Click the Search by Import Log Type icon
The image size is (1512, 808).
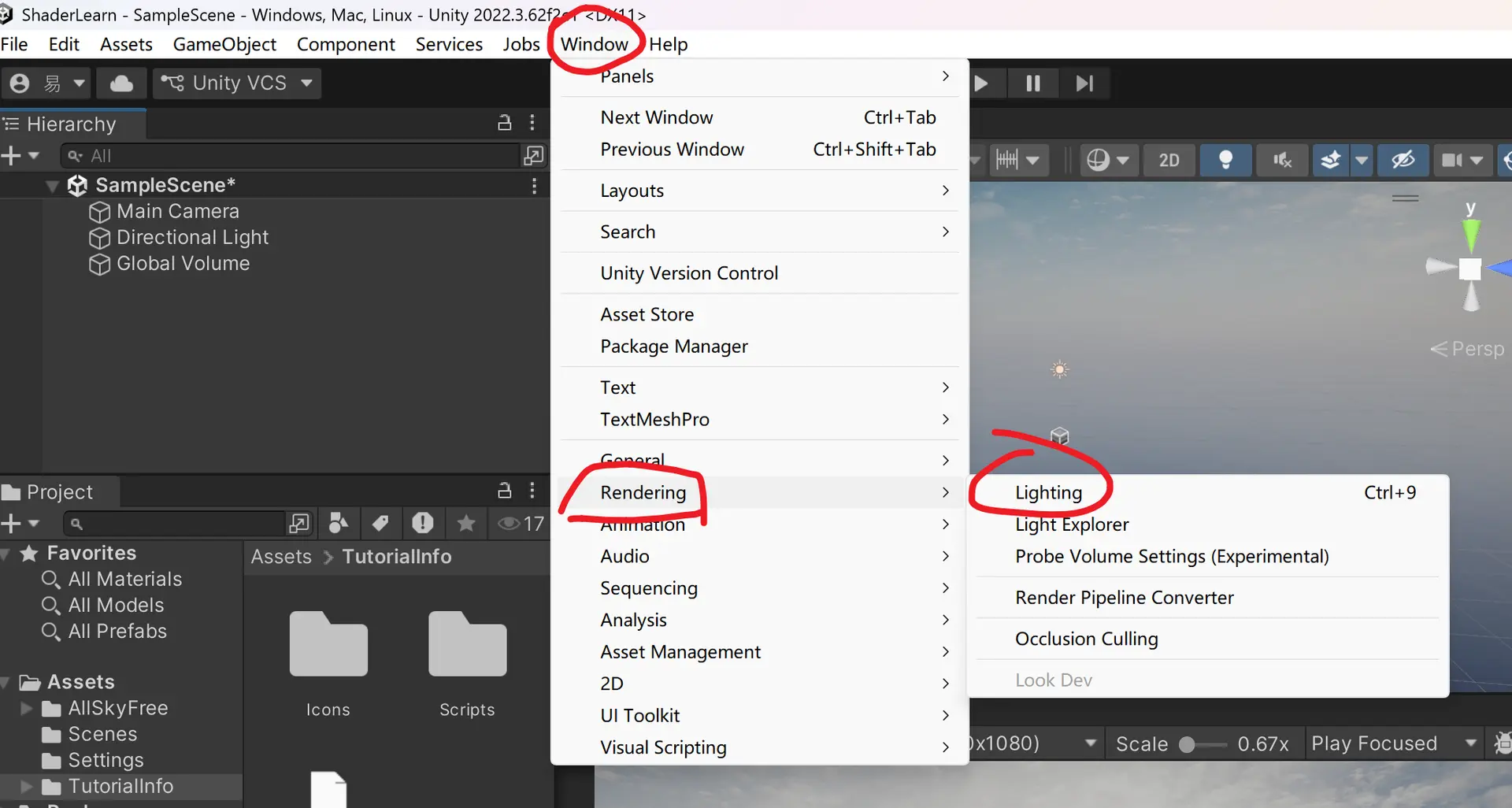coord(423,523)
